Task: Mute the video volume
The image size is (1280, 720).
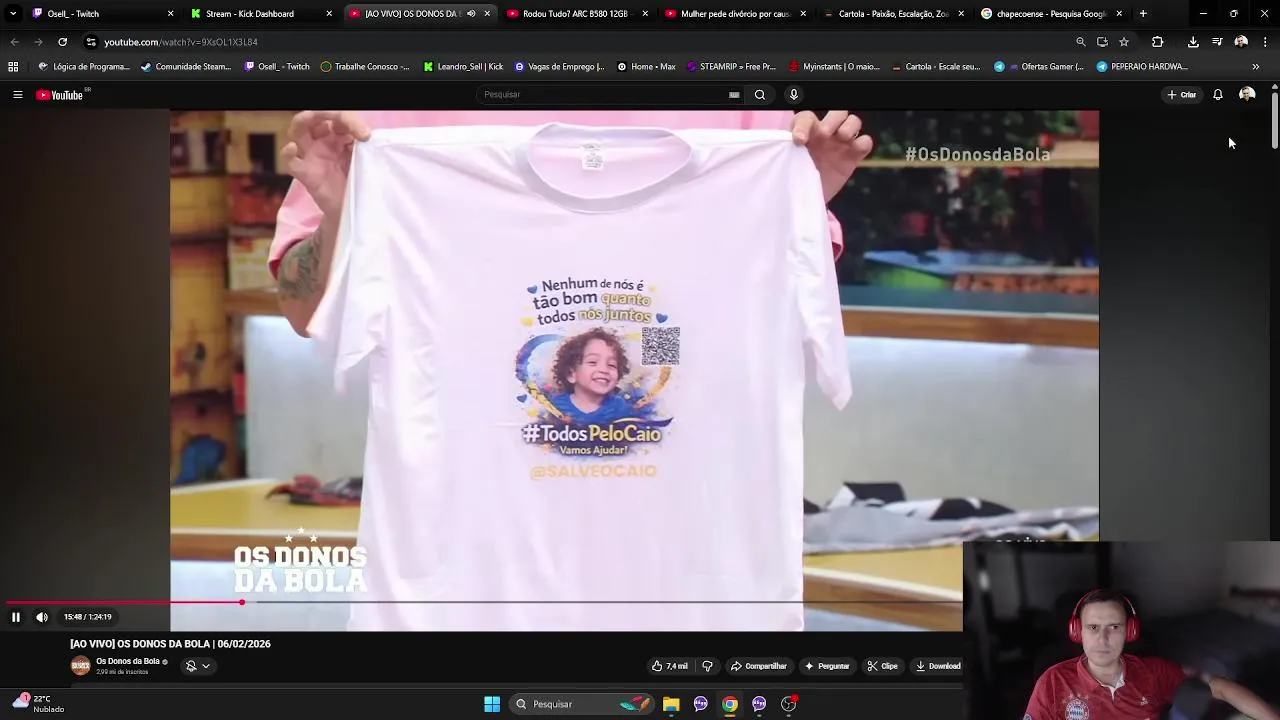Action: click(x=42, y=617)
